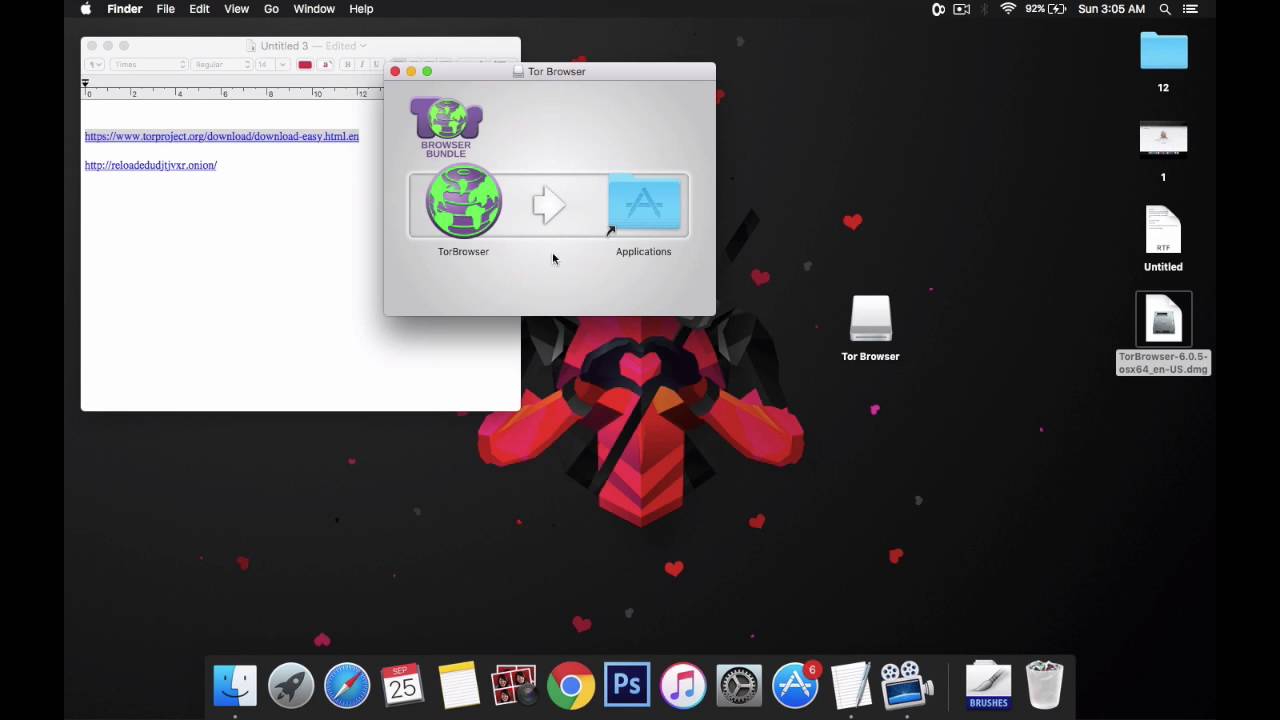Image resolution: width=1280 pixels, height=720 pixels.
Task: Open iTunes from the Dock
Action: click(x=683, y=686)
